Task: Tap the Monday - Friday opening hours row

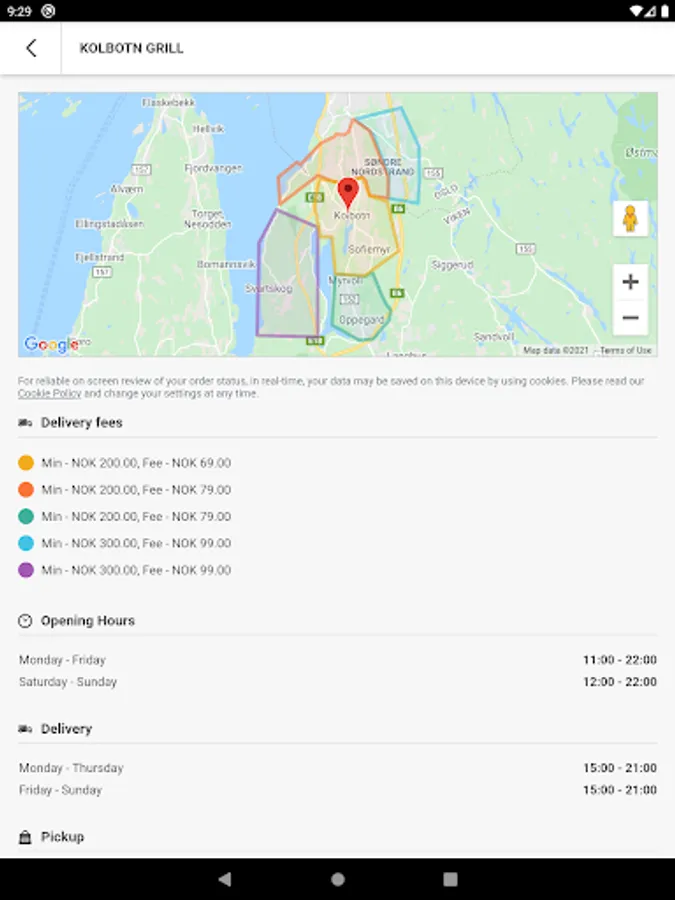Action: pos(338,660)
